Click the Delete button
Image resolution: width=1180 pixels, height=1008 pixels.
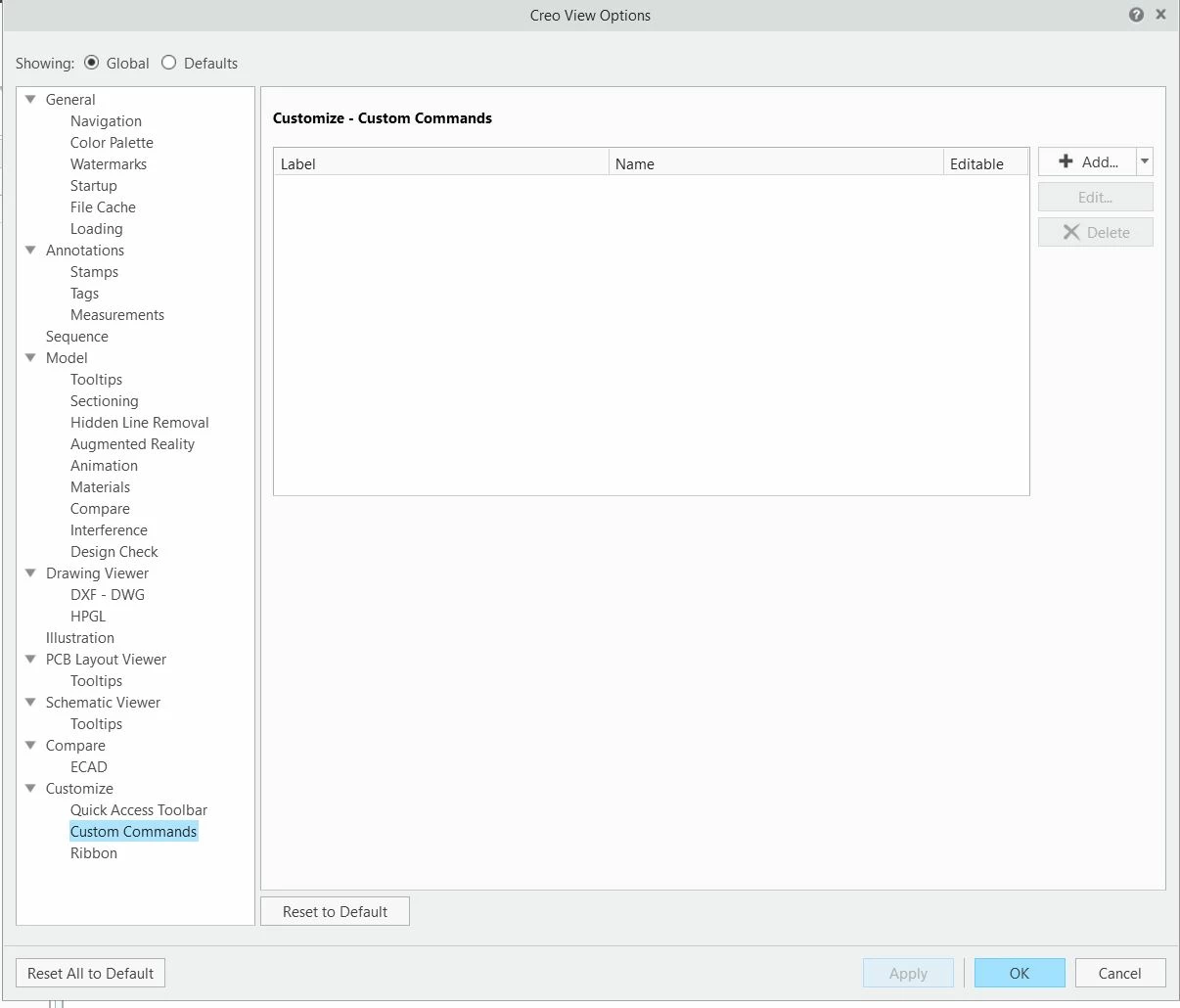point(1096,232)
